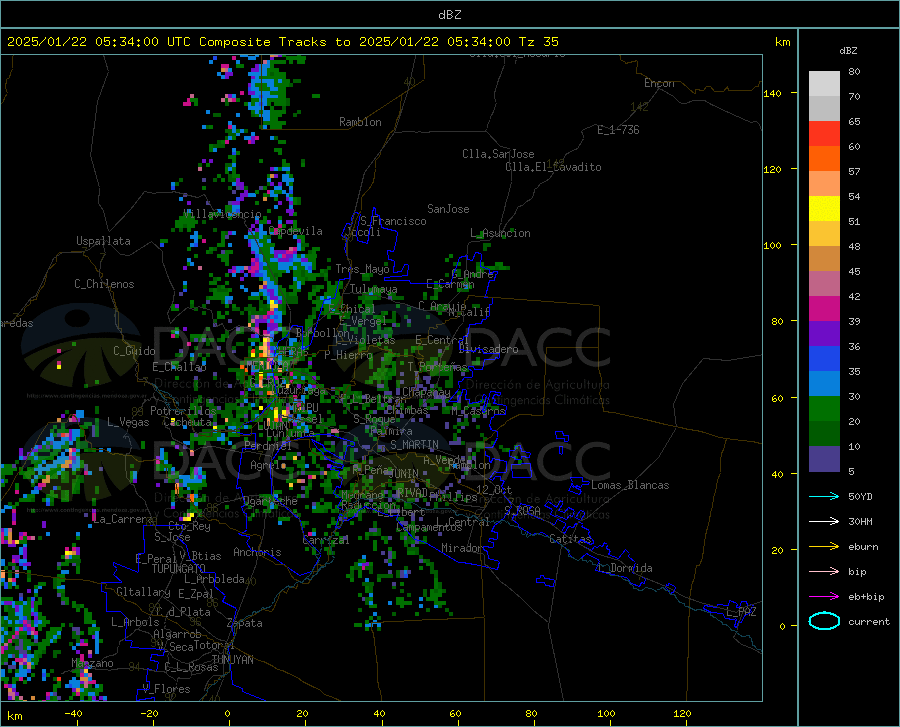The height and width of the screenshot is (727, 900).
Task: Click the Zapata label
Action: tap(245, 623)
